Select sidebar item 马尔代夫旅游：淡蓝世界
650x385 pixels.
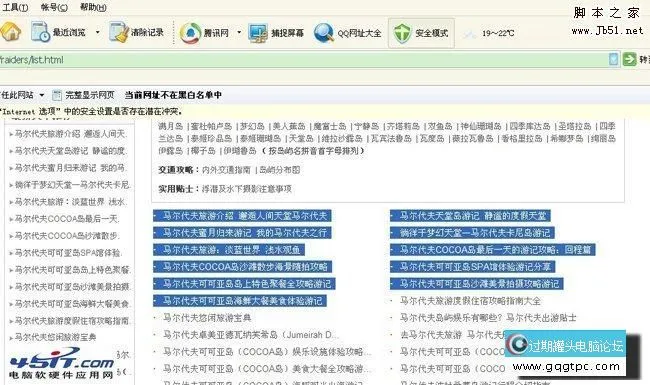(x=70, y=202)
